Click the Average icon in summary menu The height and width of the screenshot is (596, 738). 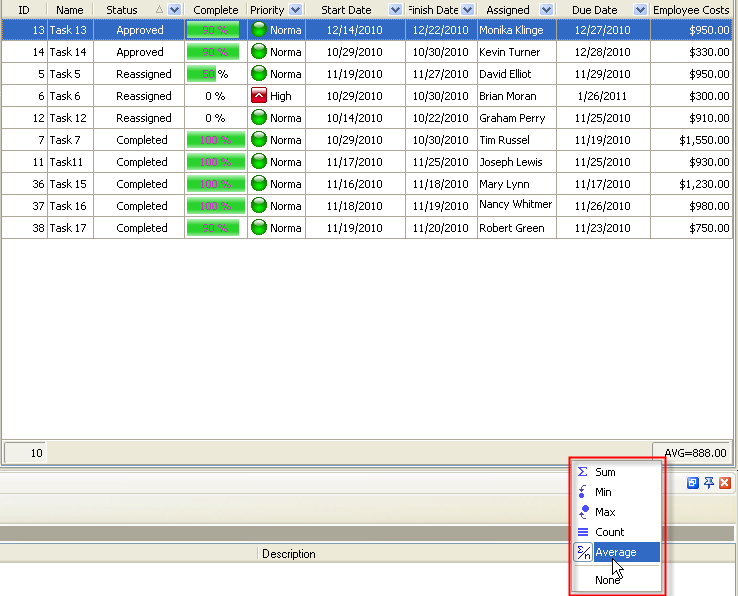(583, 552)
